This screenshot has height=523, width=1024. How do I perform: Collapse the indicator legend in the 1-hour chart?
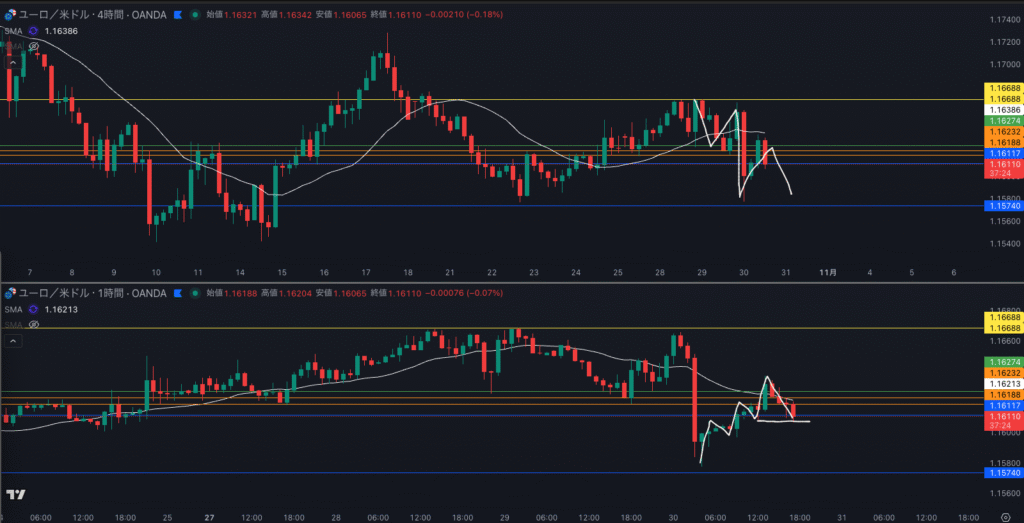coord(13,341)
